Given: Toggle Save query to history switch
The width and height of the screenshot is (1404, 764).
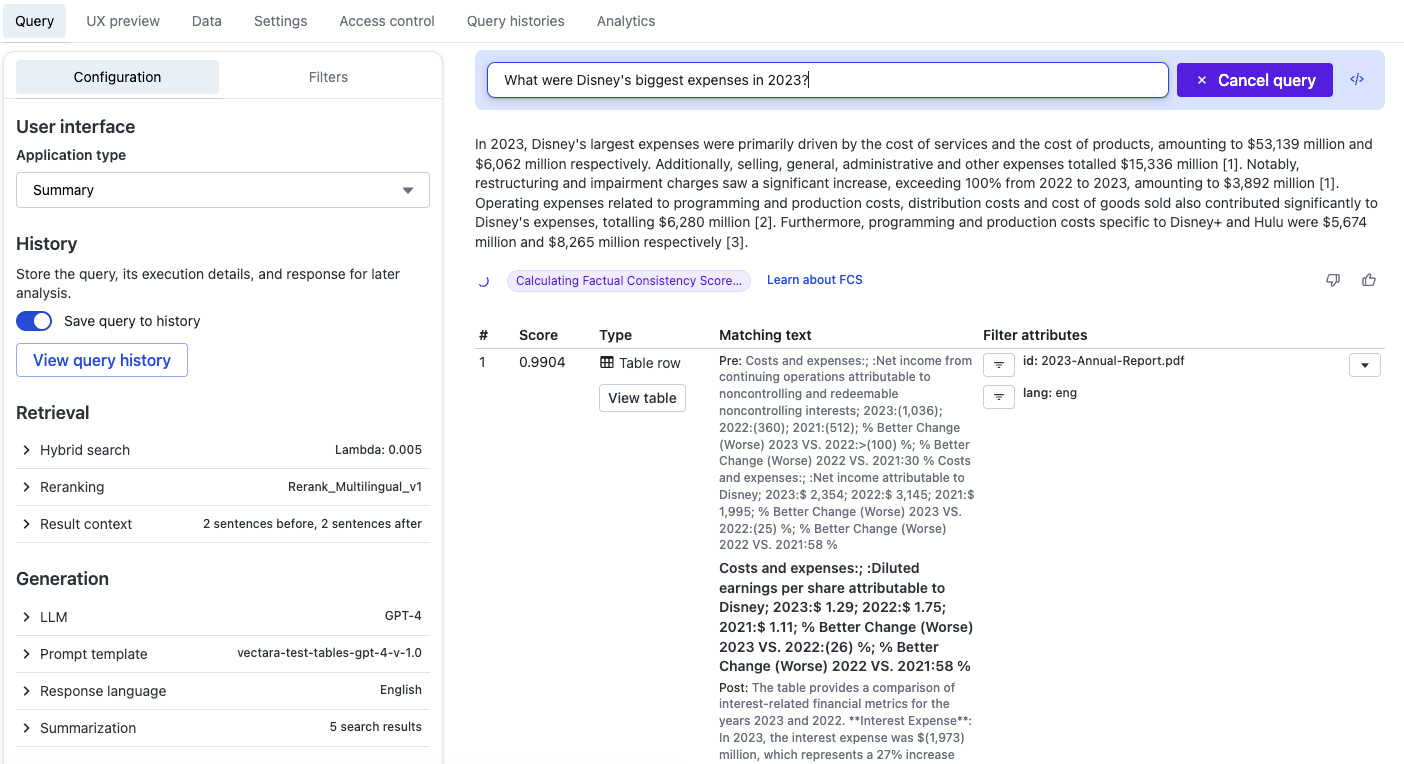Looking at the screenshot, I should point(34,321).
